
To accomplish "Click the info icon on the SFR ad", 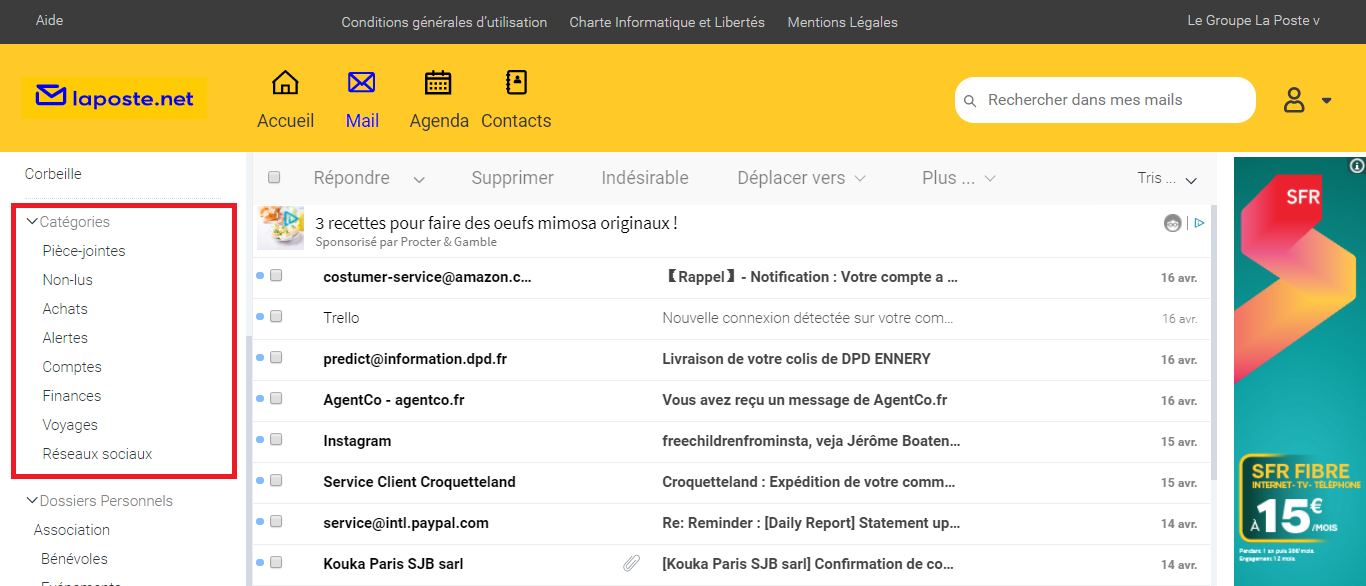I will (1357, 167).
